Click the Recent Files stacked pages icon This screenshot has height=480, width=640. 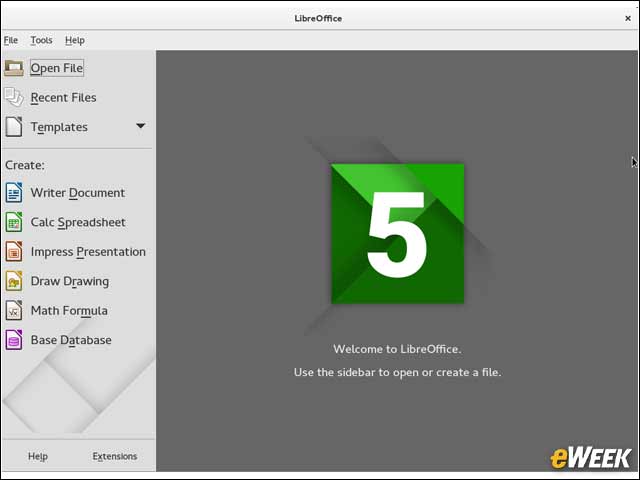coord(14,97)
